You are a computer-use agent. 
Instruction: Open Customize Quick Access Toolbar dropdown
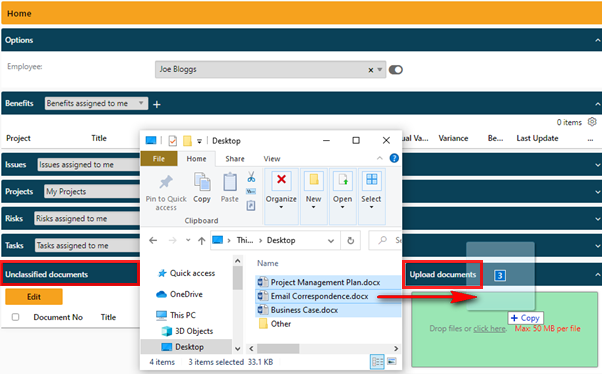click(x=199, y=141)
